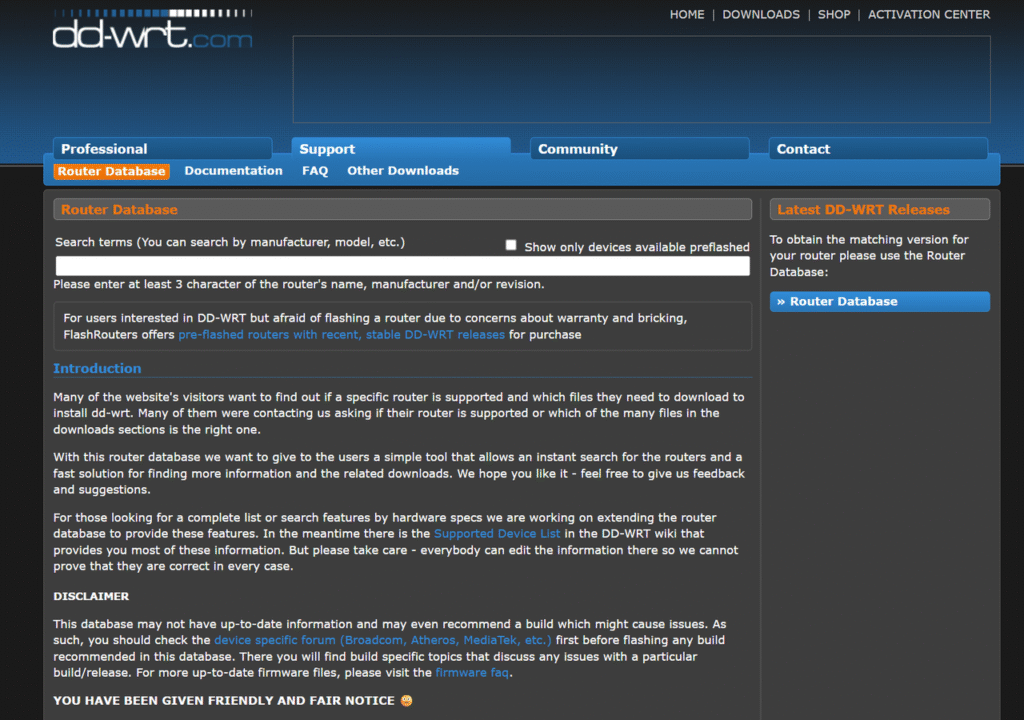Click the Show only devices available preflashed label
The width and height of the screenshot is (1024, 720).
coord(637,247)
